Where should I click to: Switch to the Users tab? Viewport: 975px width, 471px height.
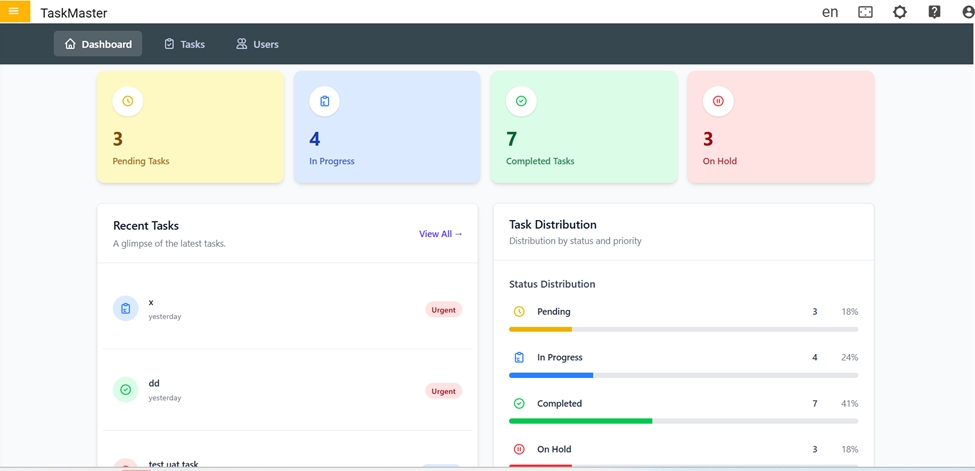click(257, 44)
